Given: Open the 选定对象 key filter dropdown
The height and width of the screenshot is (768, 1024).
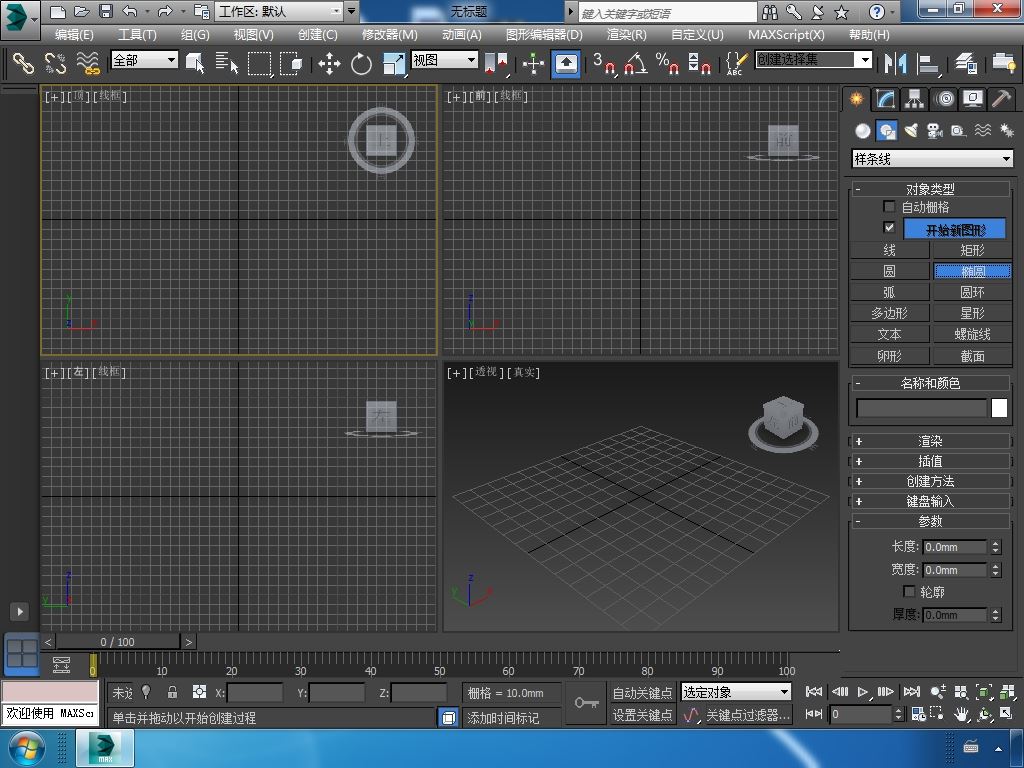Looking at the screenshot, I should pos(735,692).
